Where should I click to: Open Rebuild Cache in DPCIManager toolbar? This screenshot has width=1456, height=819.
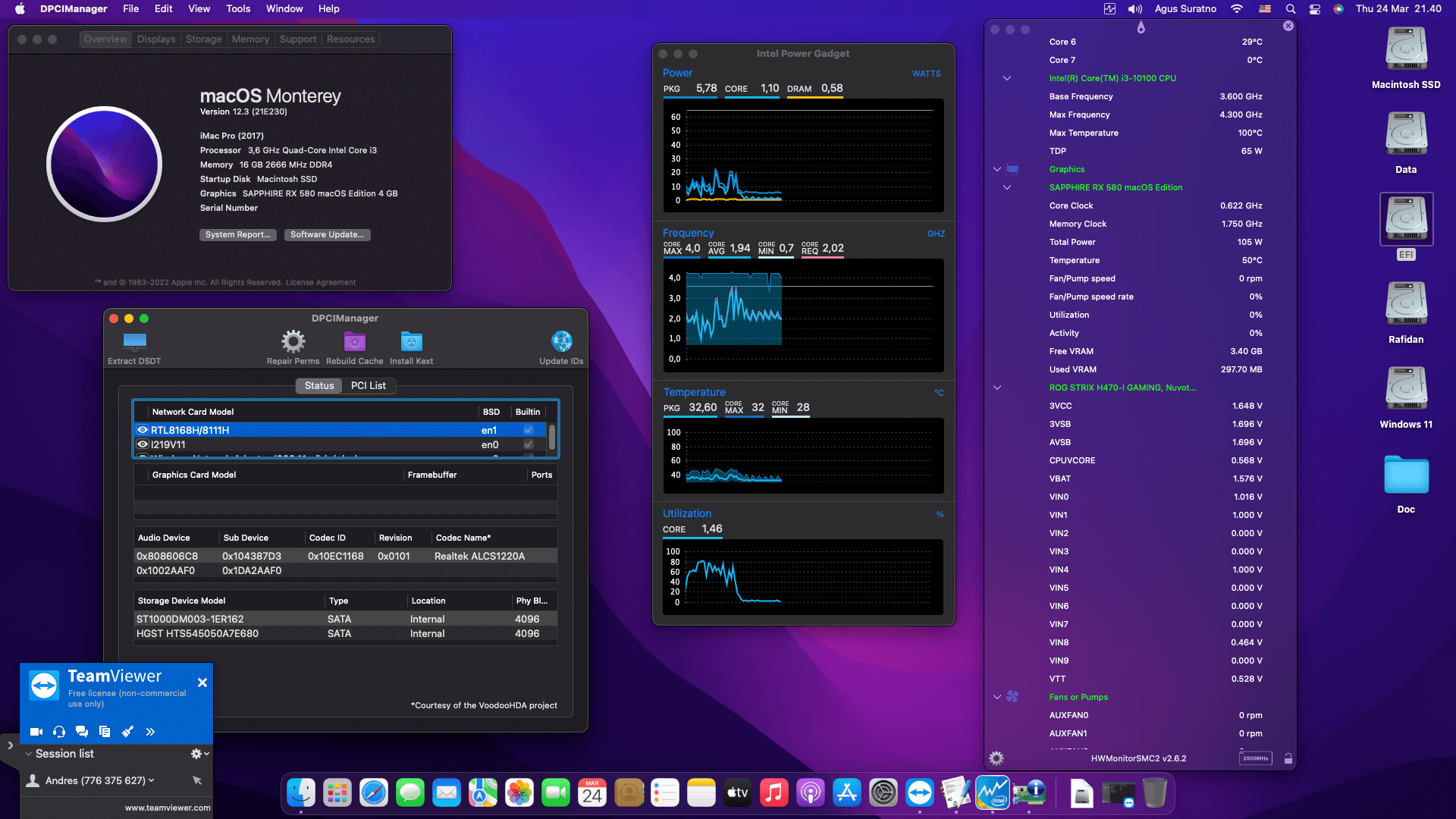point(354,342)
